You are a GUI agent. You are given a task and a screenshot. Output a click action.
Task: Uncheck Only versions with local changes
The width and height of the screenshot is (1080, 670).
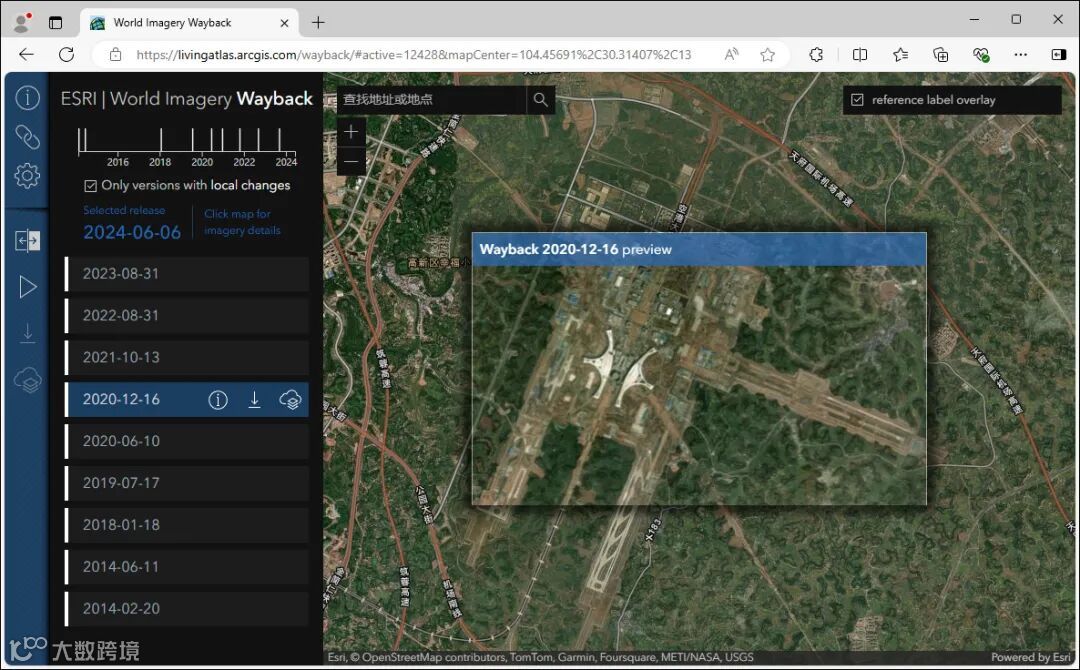click(x=90, y=186)
